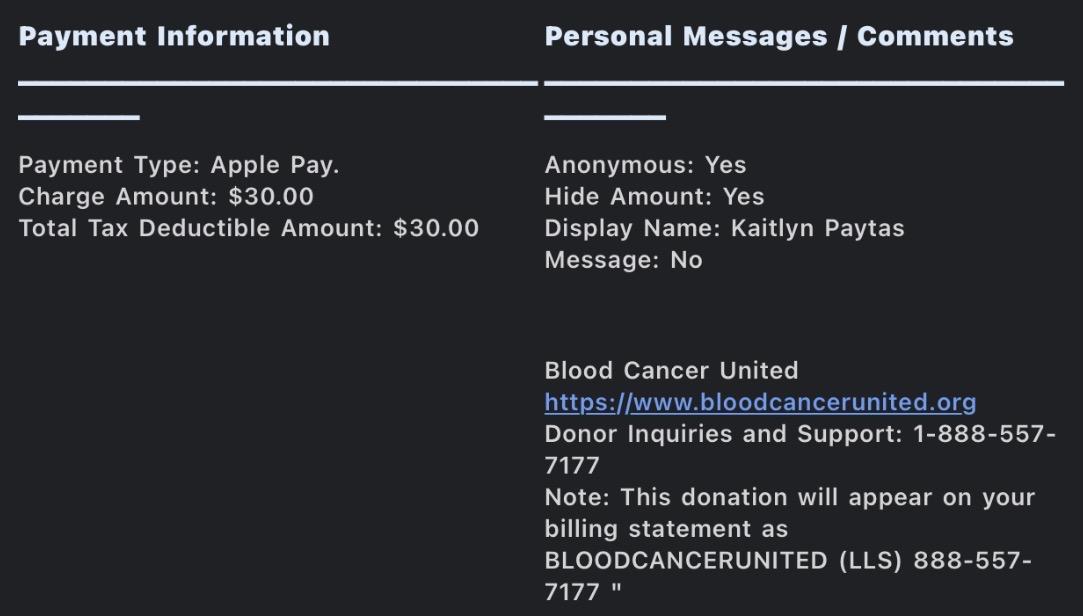Click the short underline below Payment Information divider
This screenshot has height=616, width=1083.
point(79,117)
